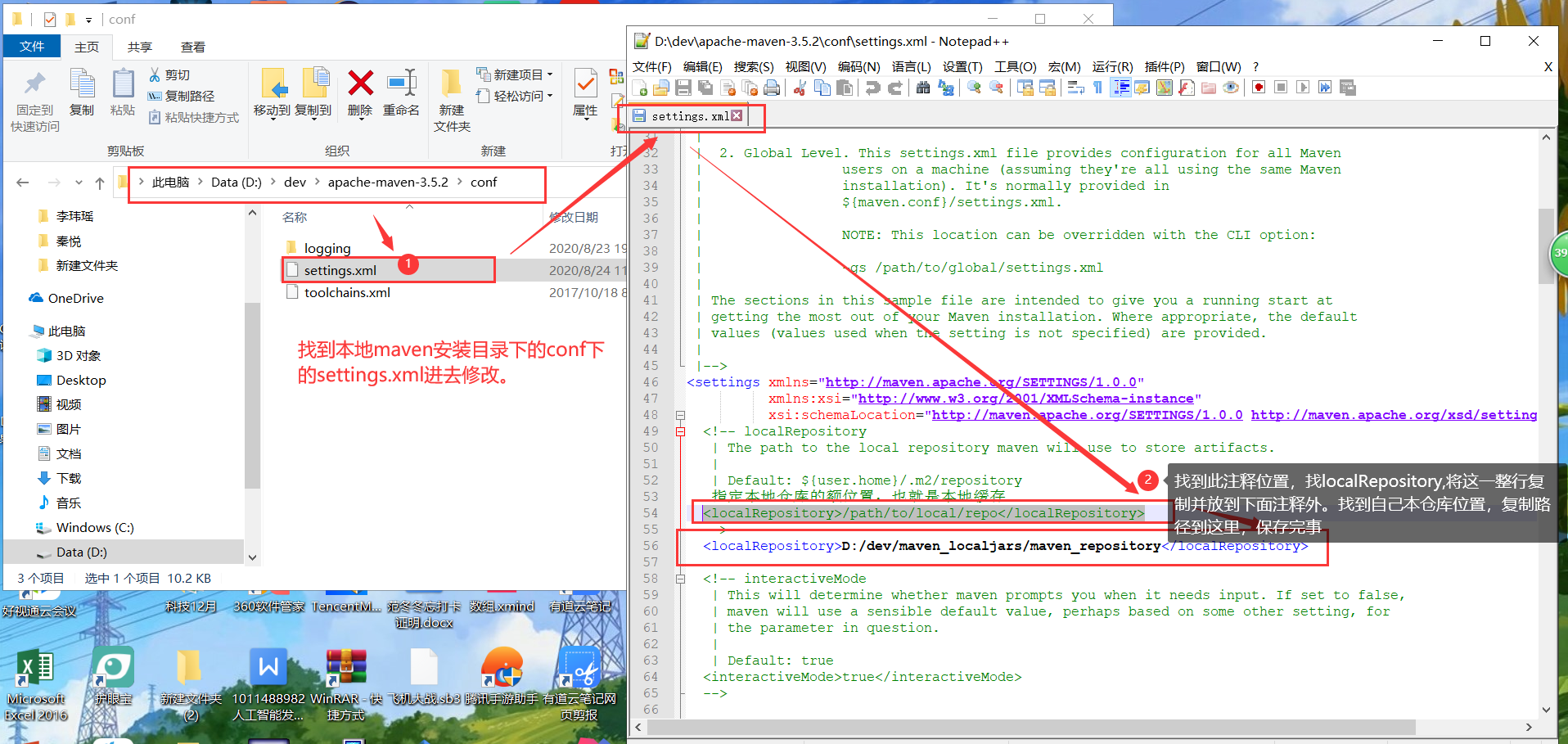This screenshot has width=1568, height=744.
Task: Toggle Show all characters (¶) icon
Action: [1097, 88]
